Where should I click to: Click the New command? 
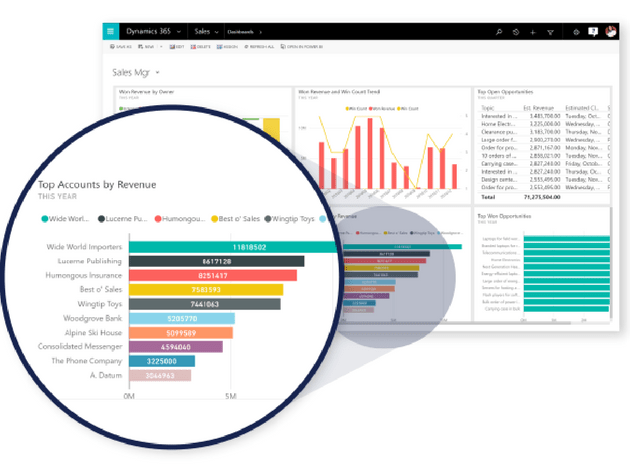coord(146,47)
